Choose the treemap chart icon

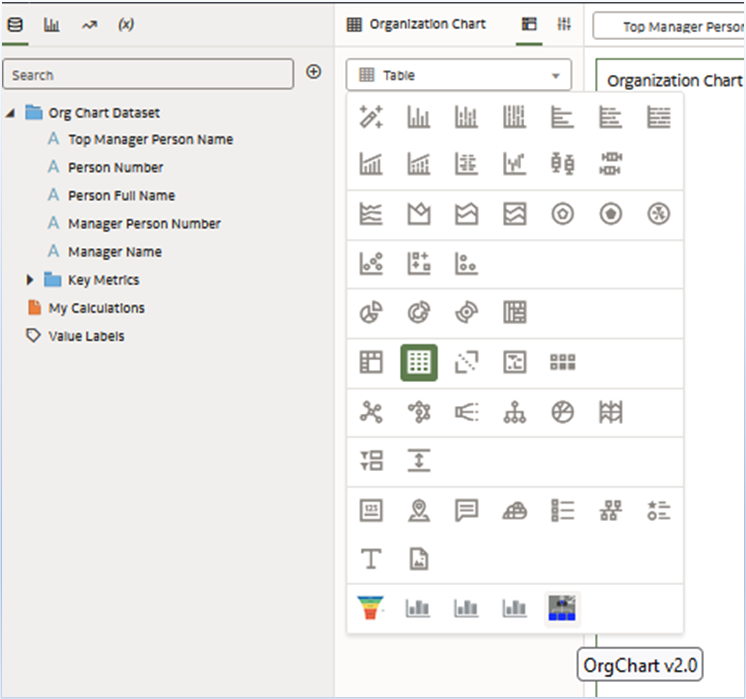[x=515, y=313]
